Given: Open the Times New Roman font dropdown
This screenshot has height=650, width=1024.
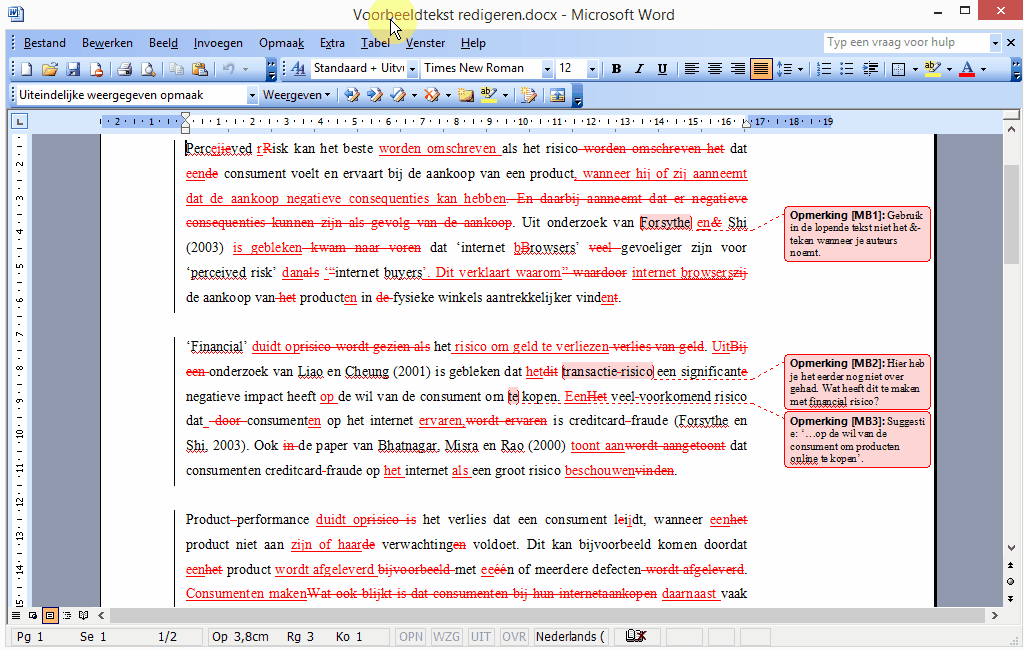Looking at the screenshot, I should point(547,69).
